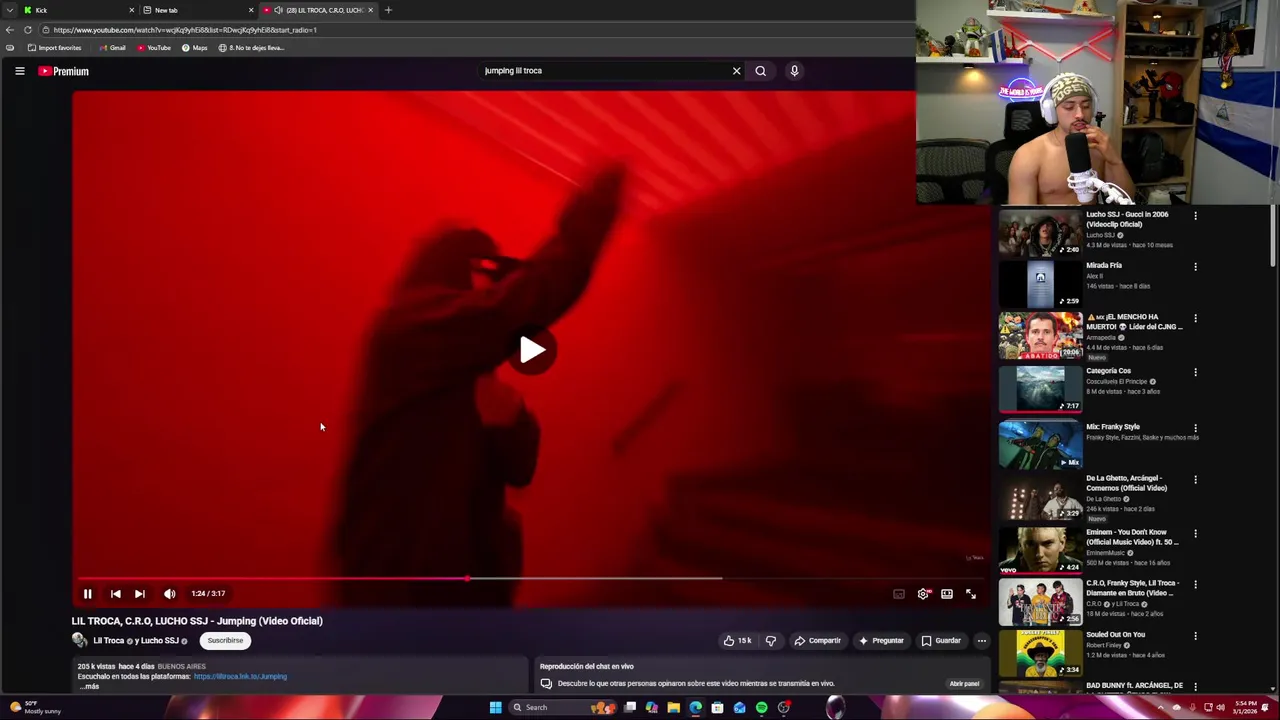Enter fullscreen mode
This screenshot has height=720, width=1280.
click(x=971, y=594)
